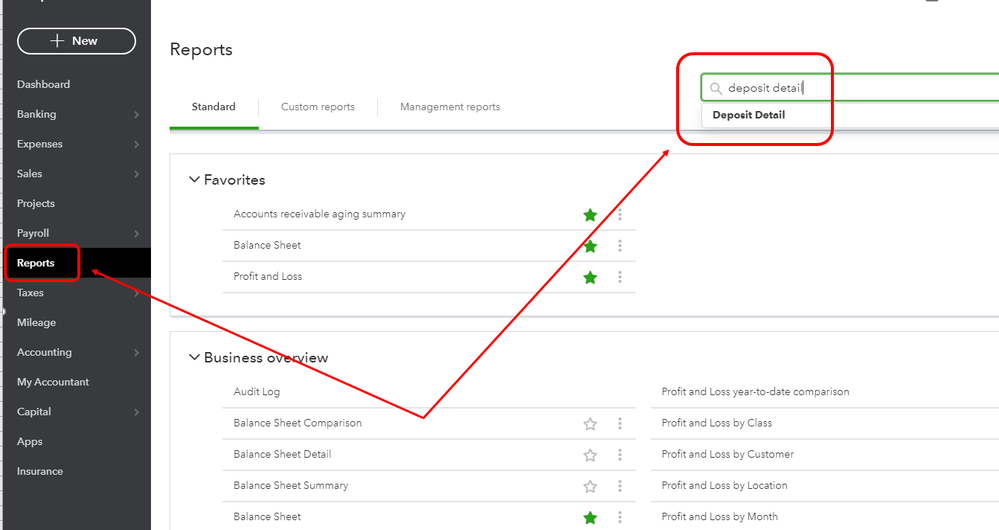
Task: Click the search magnifier icon
Action: 715,89
